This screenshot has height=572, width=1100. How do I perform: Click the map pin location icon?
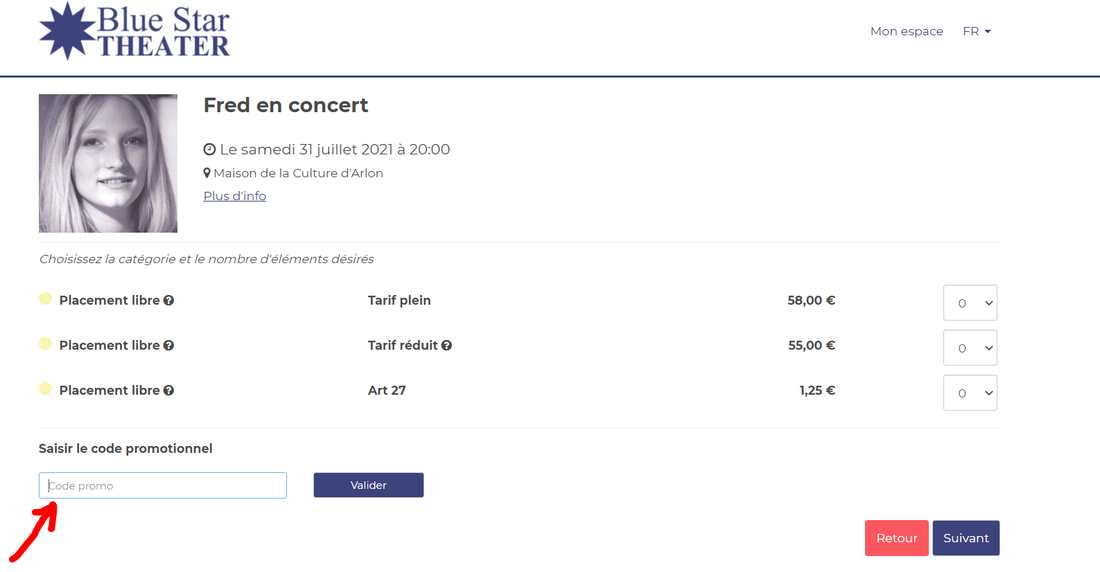(207, 173)
